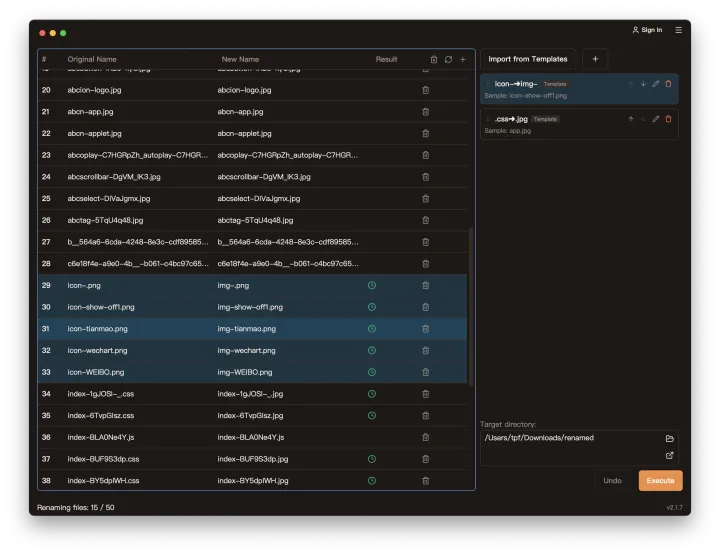This screenshot has width=720, height=554.
Task: Click the clear-all trash icon in table header
Action: [x=433, y=59]
